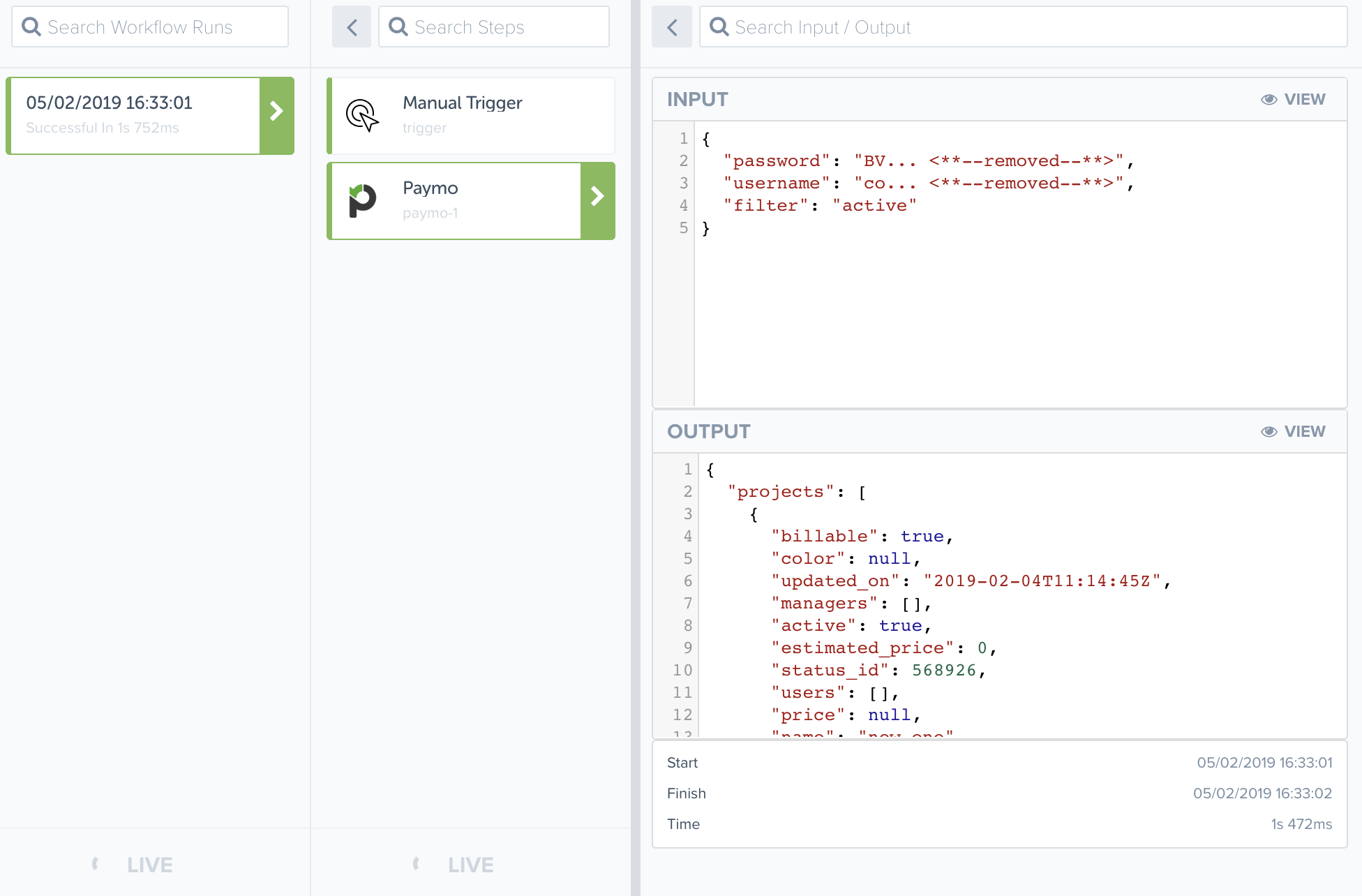Click VIEW link in INPUT section
The image size is (1362, 896).
(1304, 100)
